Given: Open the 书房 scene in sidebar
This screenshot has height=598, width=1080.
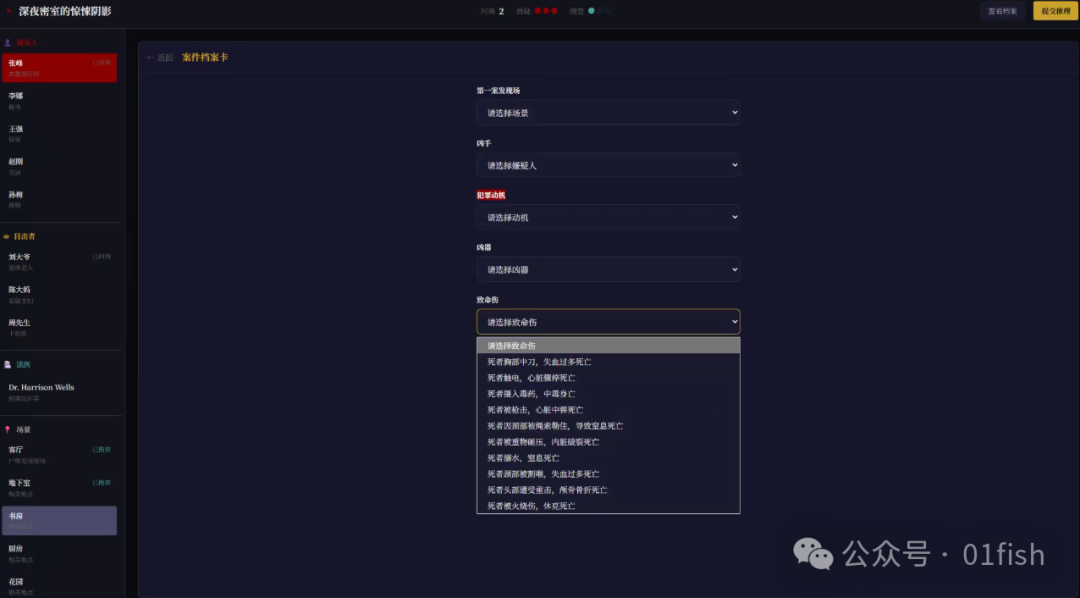Looking at the screenshot, I should click(x=59, y=521).
